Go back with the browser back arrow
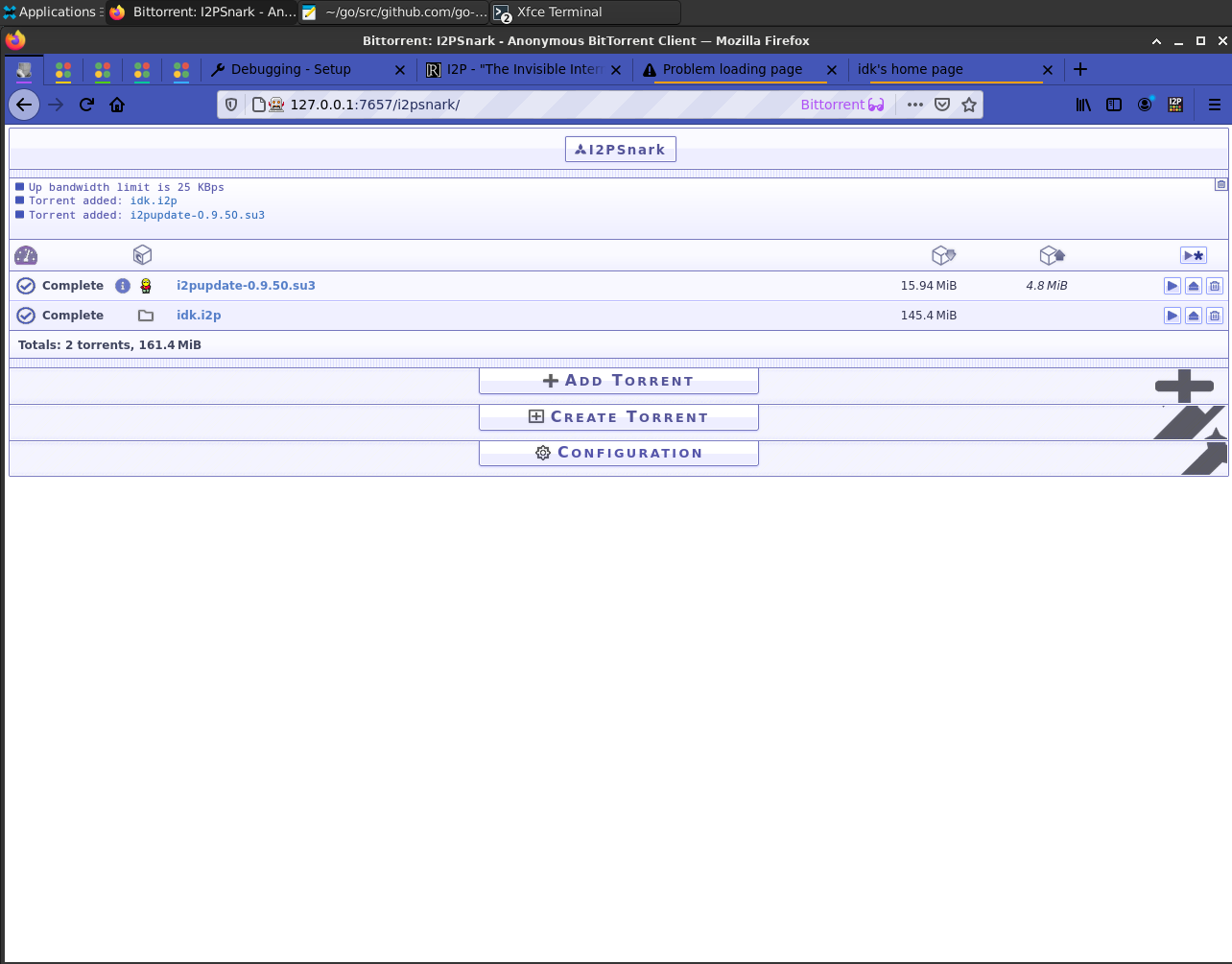1232x964 pixels. (24, 105)
